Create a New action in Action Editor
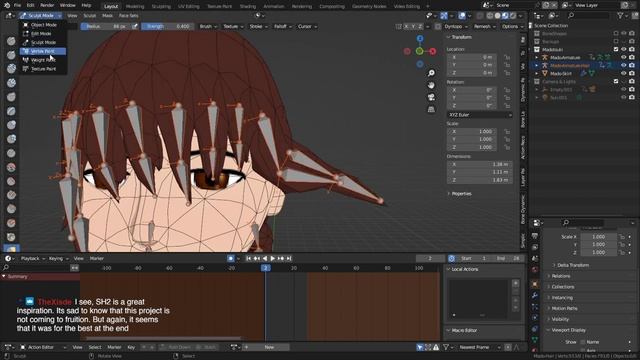 [x=269, y=347]
